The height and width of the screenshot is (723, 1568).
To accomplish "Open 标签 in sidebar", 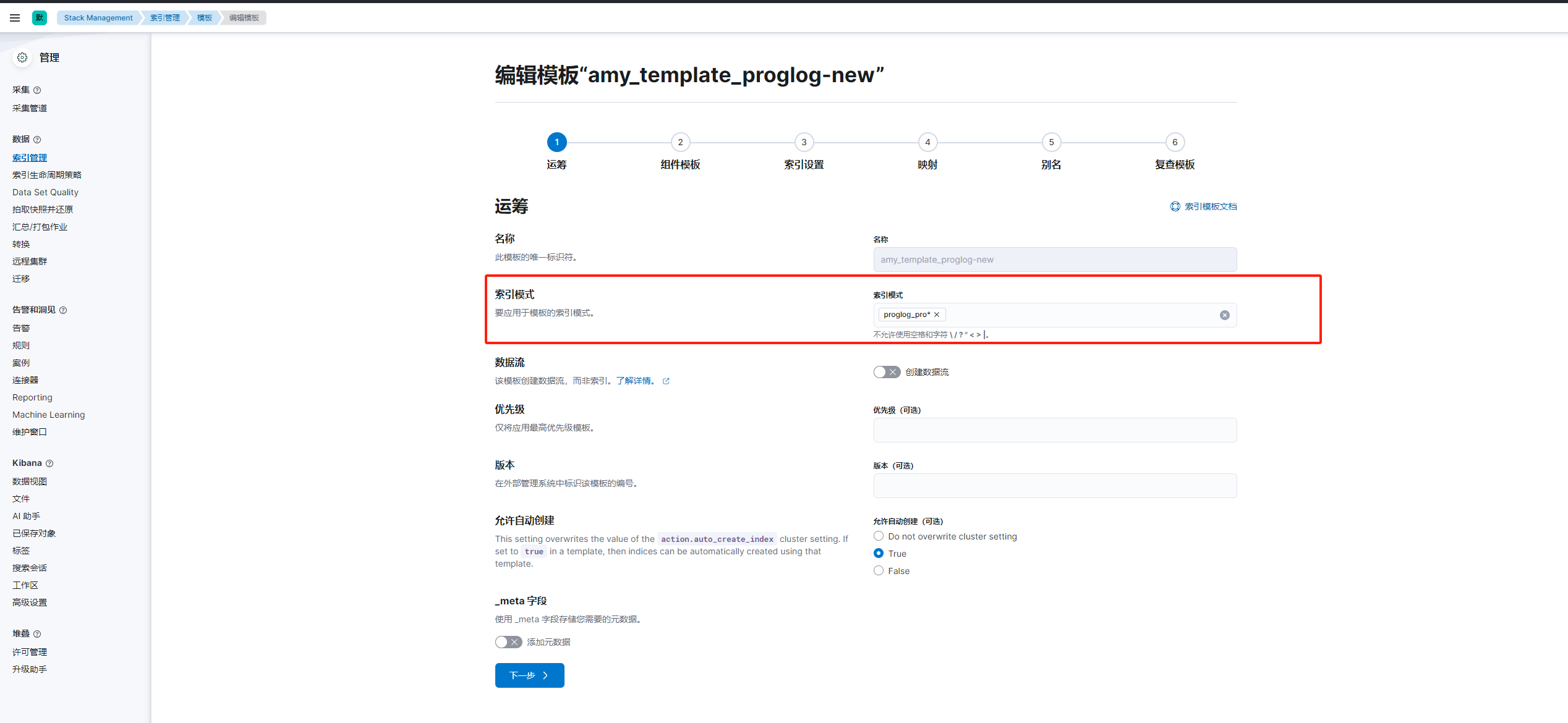I will tap(21, 551).
